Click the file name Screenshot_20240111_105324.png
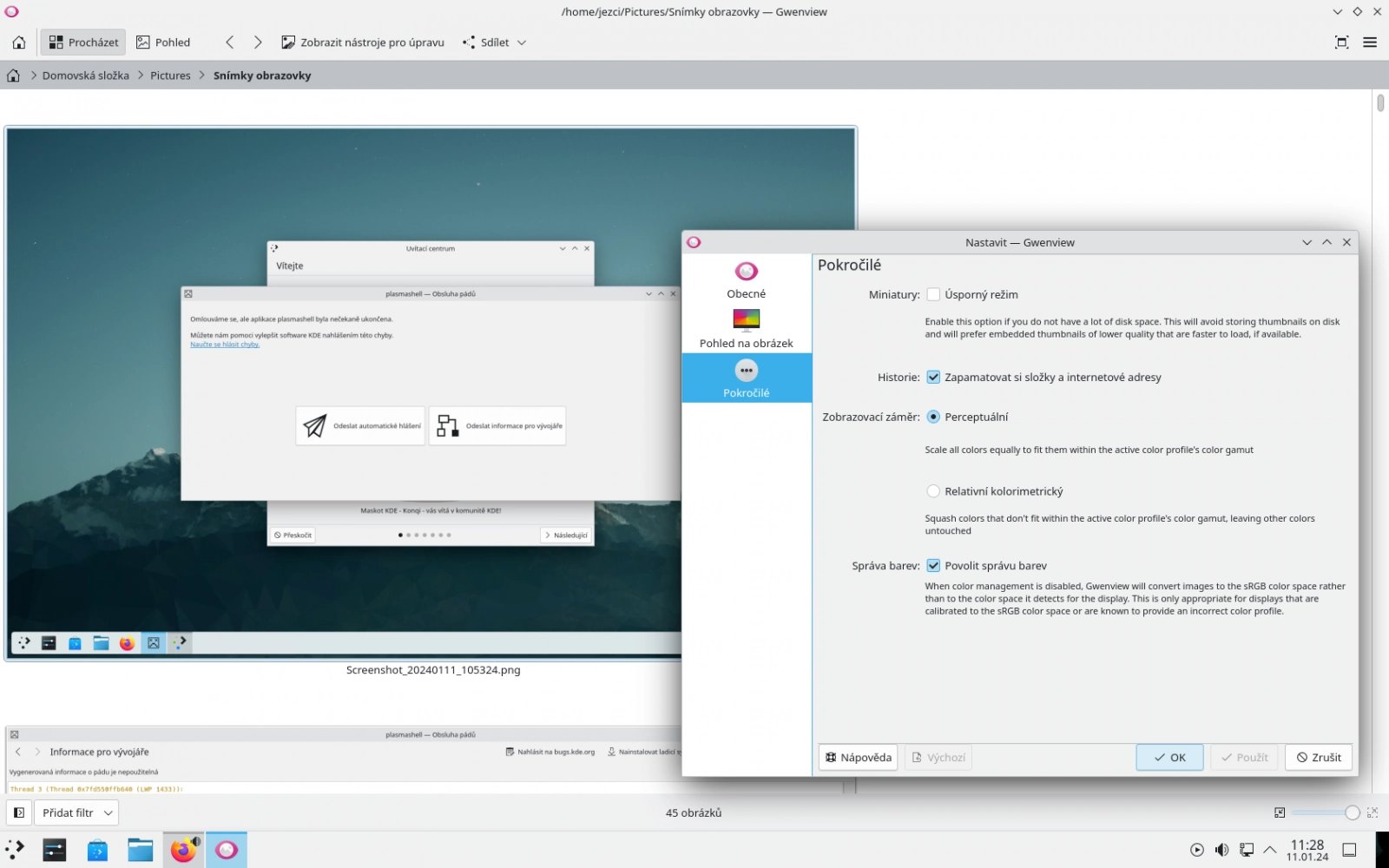Screen dimensions: 1389x868 [433, 670]
